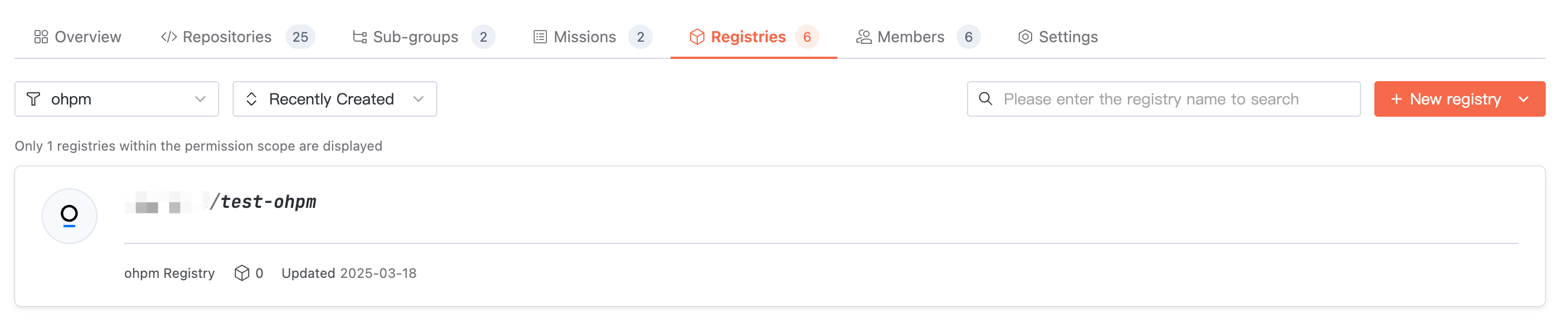Open the ohpm registry type filter
The height and width of the screenshot is (329, 1568).
coord(116,99)
